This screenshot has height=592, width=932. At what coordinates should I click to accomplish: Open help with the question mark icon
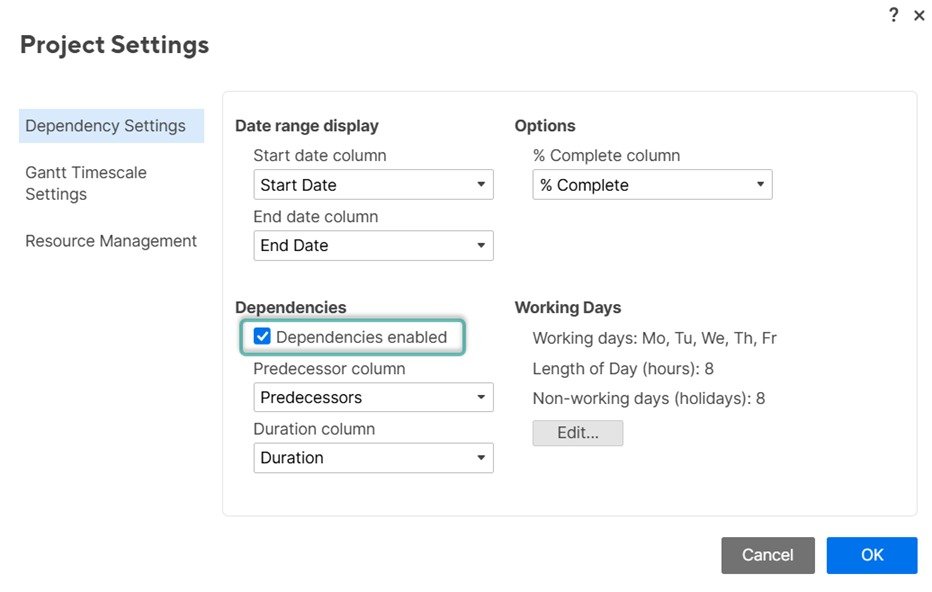893,15
